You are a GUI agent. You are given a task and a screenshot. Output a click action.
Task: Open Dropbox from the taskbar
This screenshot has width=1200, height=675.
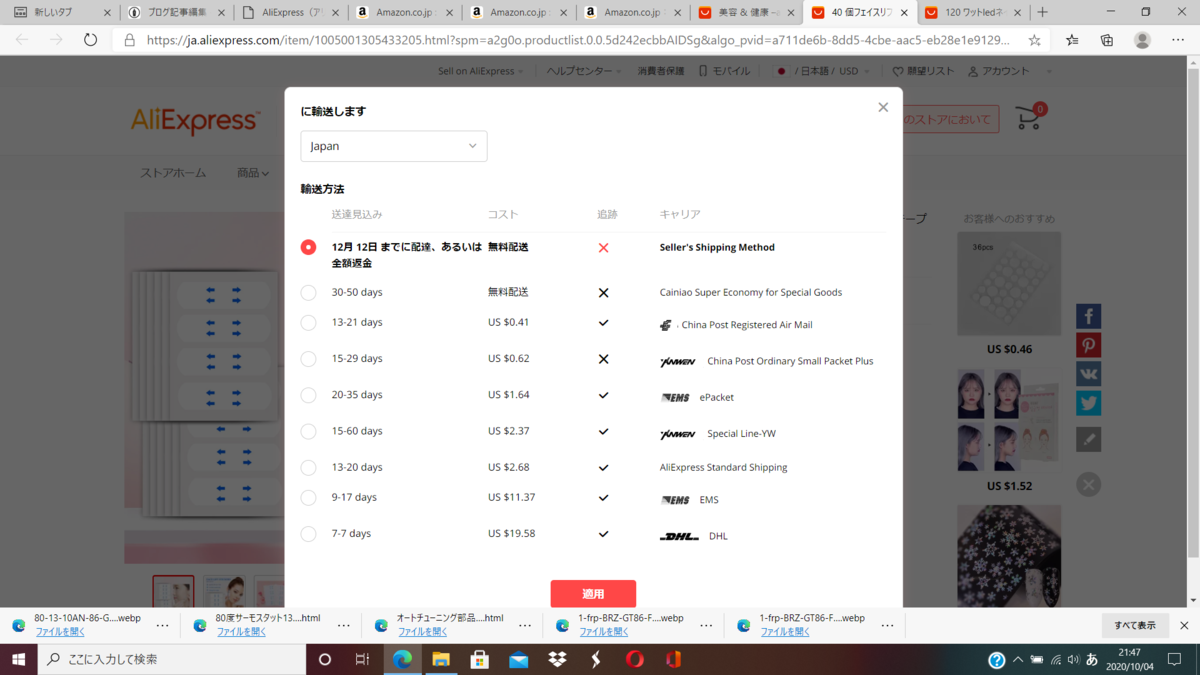coord(557,660)
